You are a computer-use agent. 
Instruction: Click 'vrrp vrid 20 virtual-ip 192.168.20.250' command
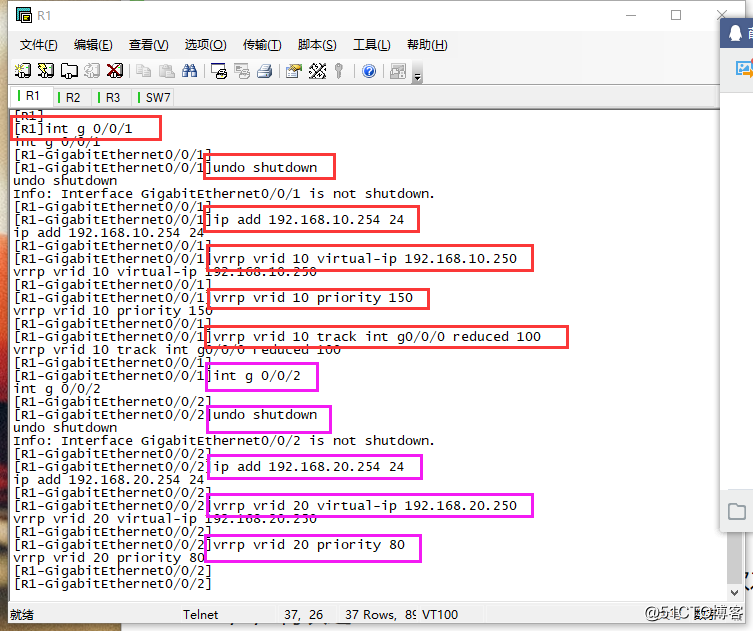click(364, 506)
